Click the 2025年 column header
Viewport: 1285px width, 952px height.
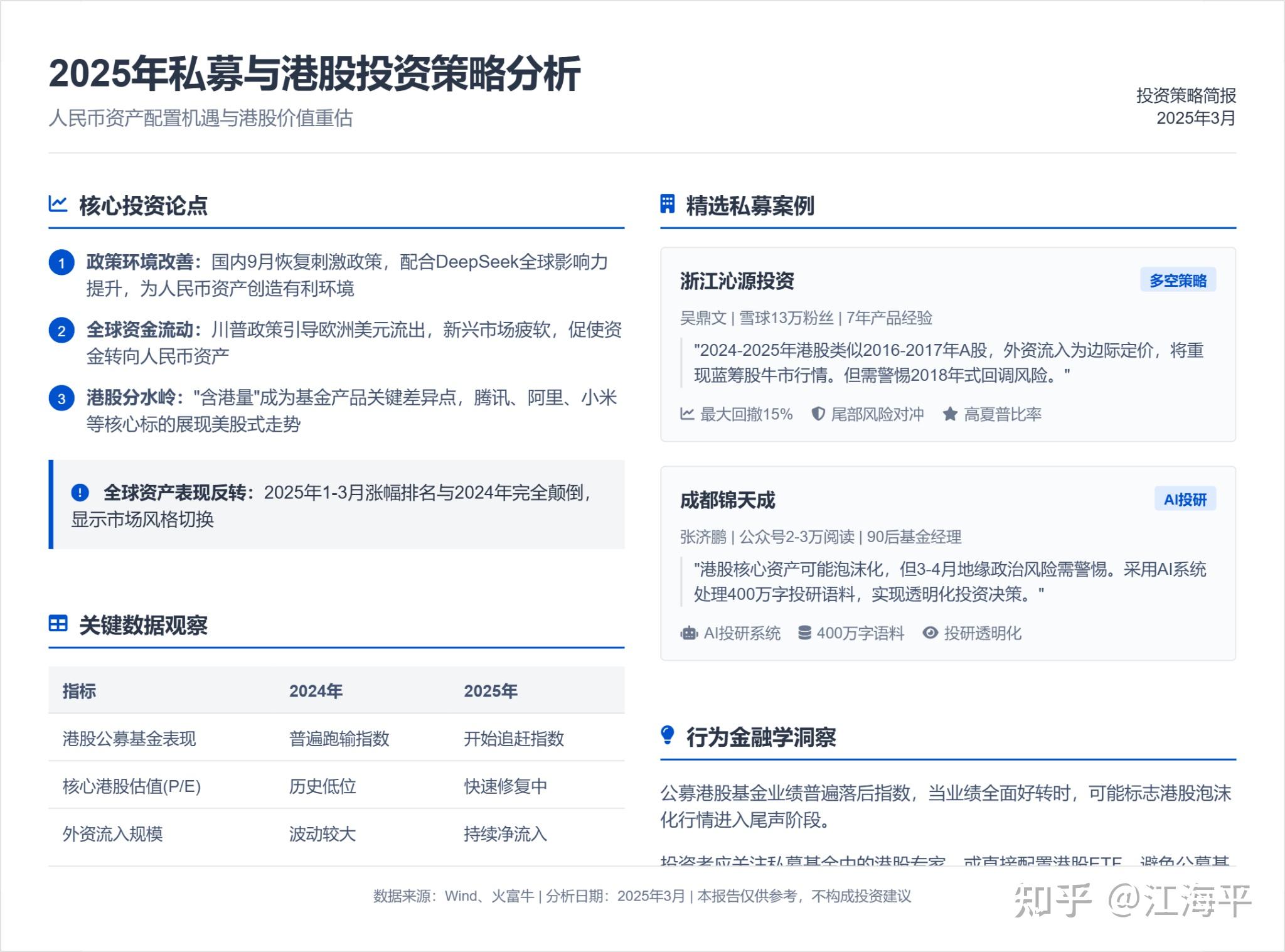pyautogui.click(x=491, y=691)
